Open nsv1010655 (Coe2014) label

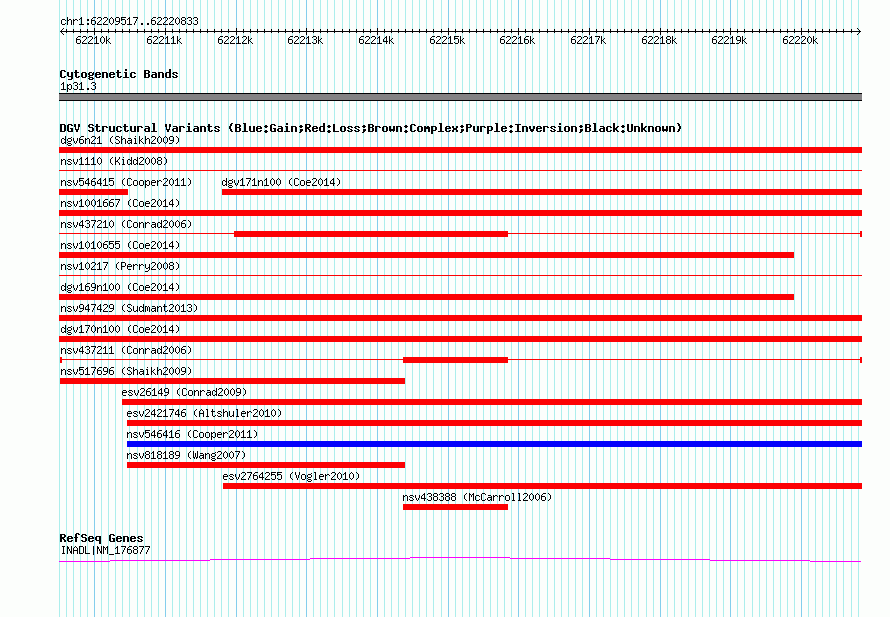click(x=120, y=245)
